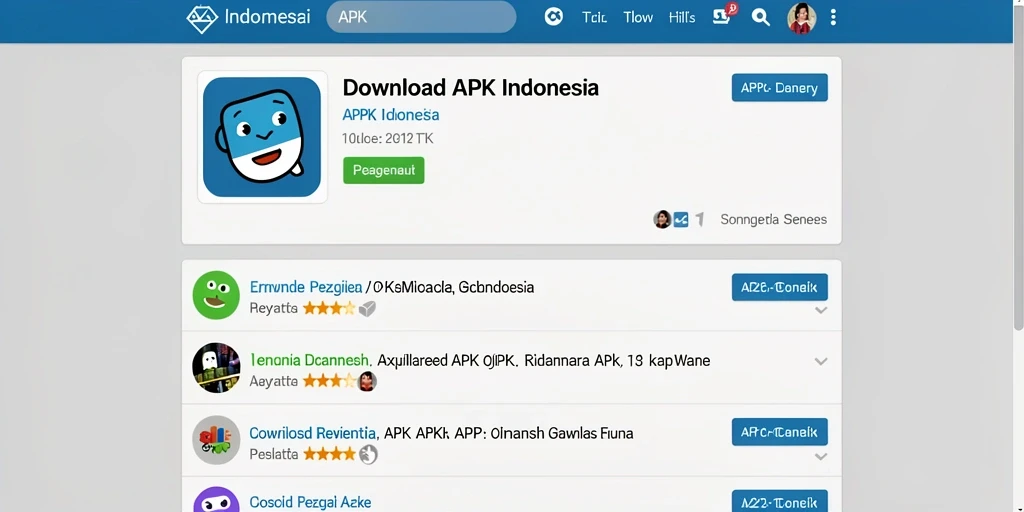Click gray box icon after Reyatta stars
This screenshot has width=1024, height=512.
tap(368, 308)
